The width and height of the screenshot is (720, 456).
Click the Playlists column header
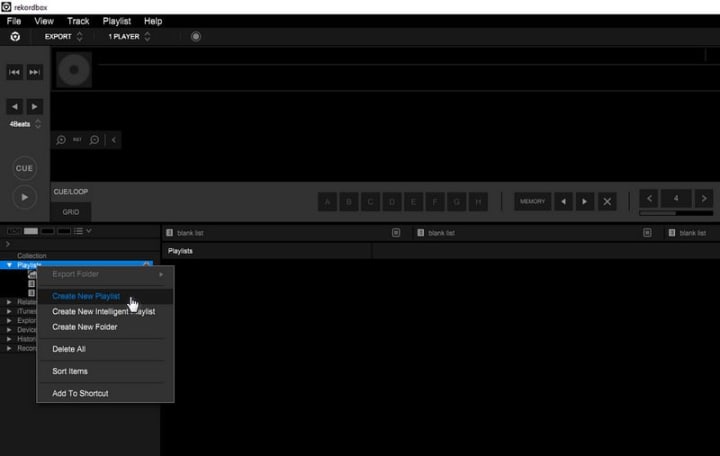[267, 251]
